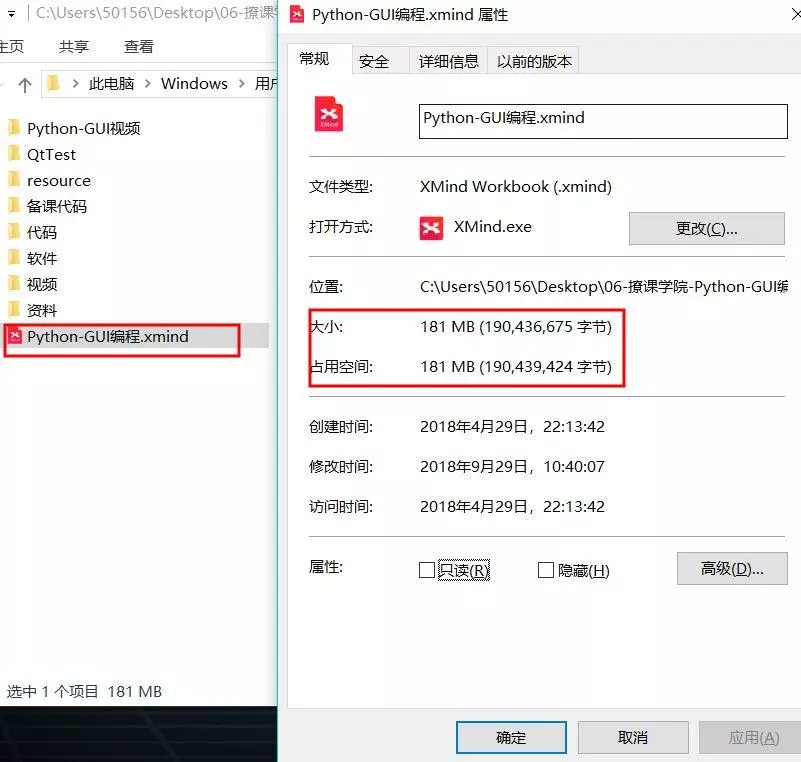Viewport: 801px width, 762px height.
Task: Select the 视频 folder name
Action: tap(42, 284)
